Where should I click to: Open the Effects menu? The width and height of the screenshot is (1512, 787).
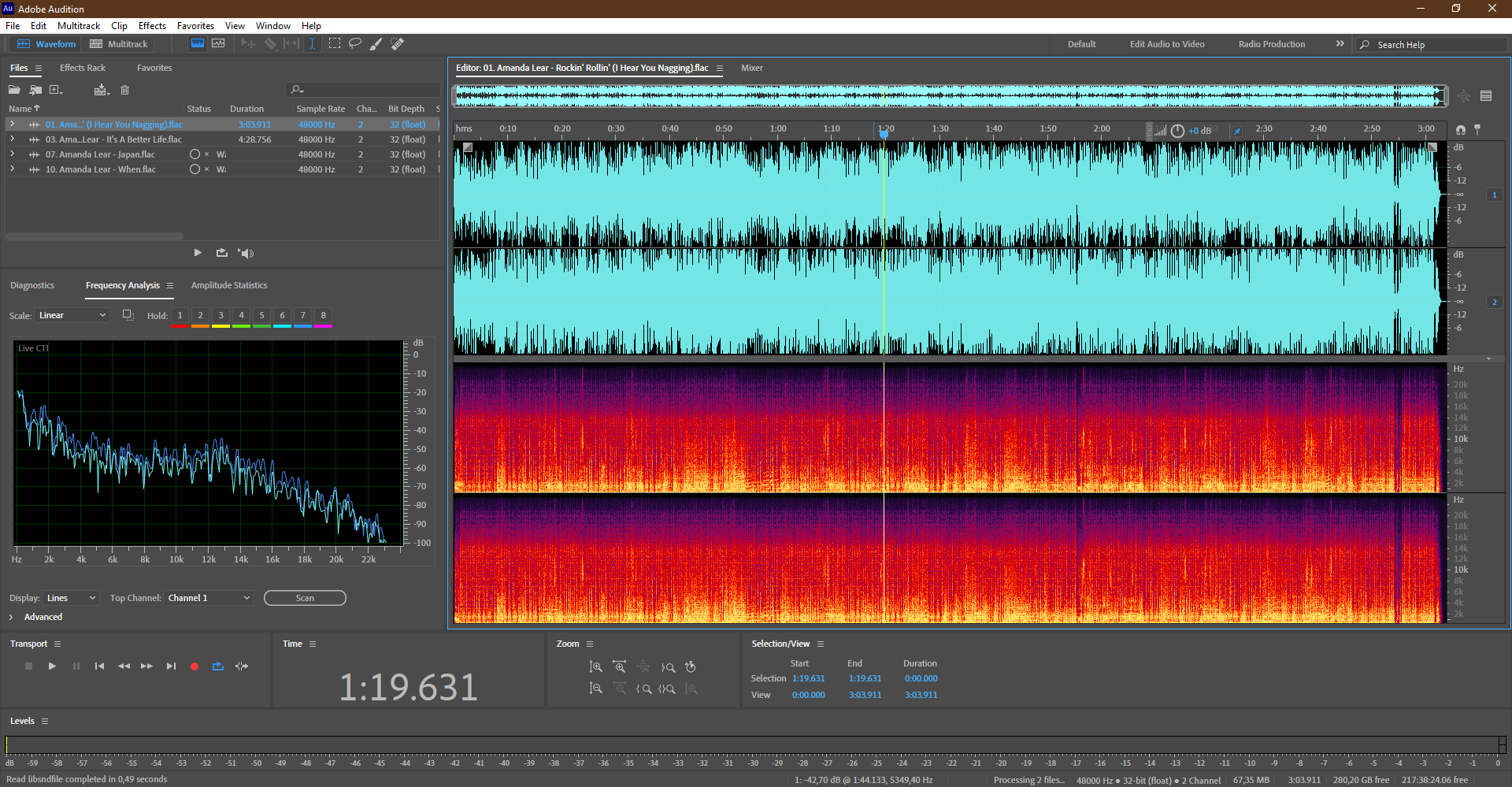pos(152,26)
